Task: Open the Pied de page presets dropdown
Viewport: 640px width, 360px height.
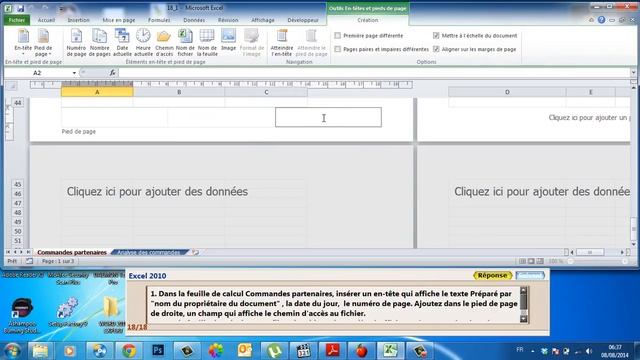Action: point(43,42)
